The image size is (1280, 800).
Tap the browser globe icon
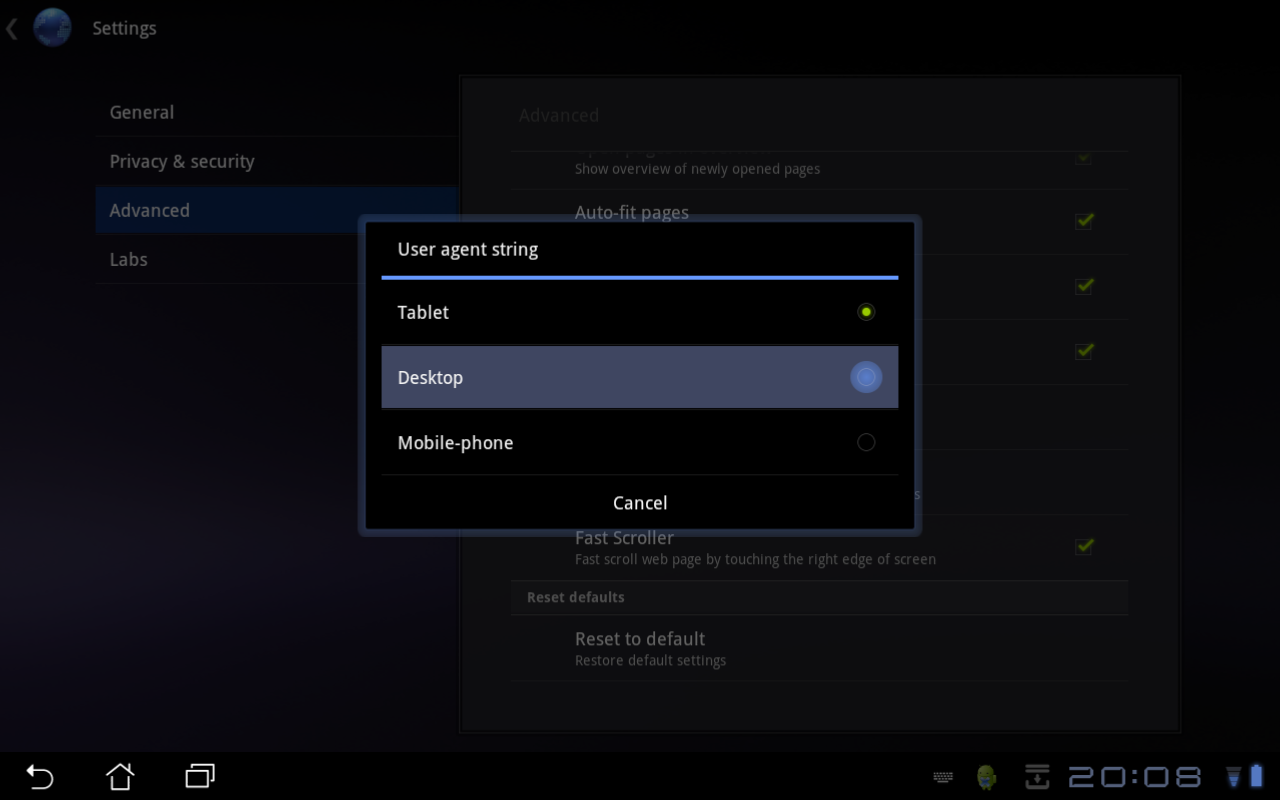pos(52,28)
